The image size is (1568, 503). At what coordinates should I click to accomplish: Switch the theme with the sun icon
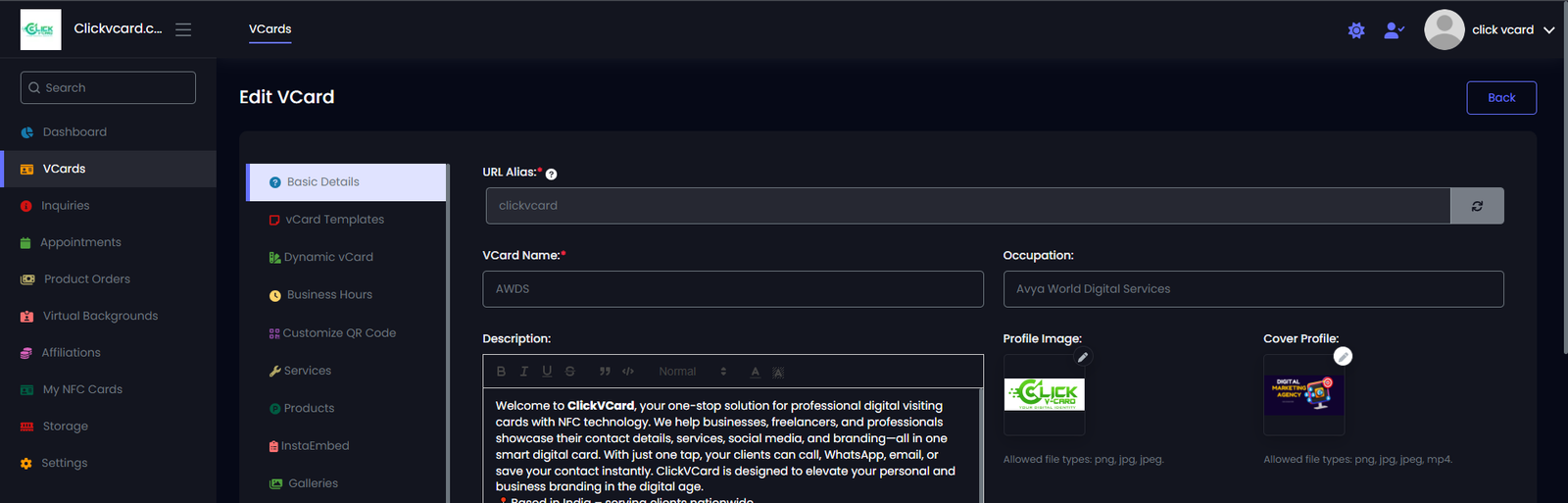click(1356, 30)
